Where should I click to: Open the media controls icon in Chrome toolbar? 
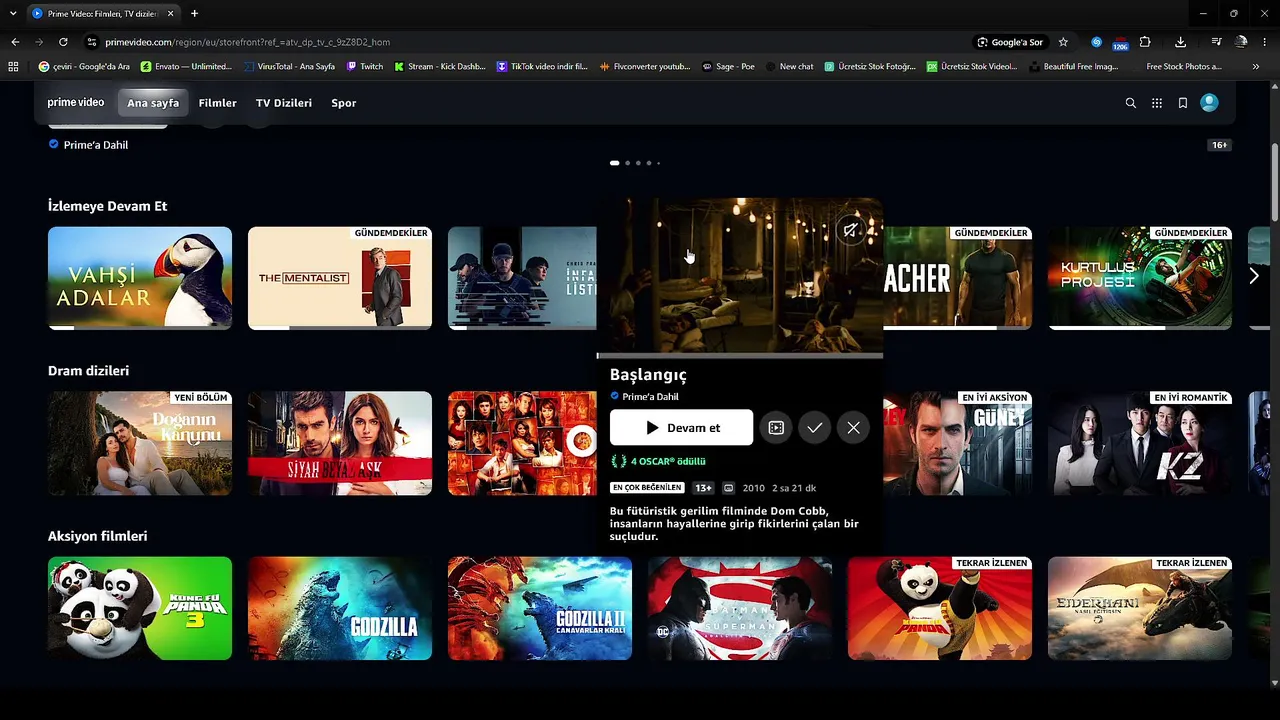point(1216,42)
